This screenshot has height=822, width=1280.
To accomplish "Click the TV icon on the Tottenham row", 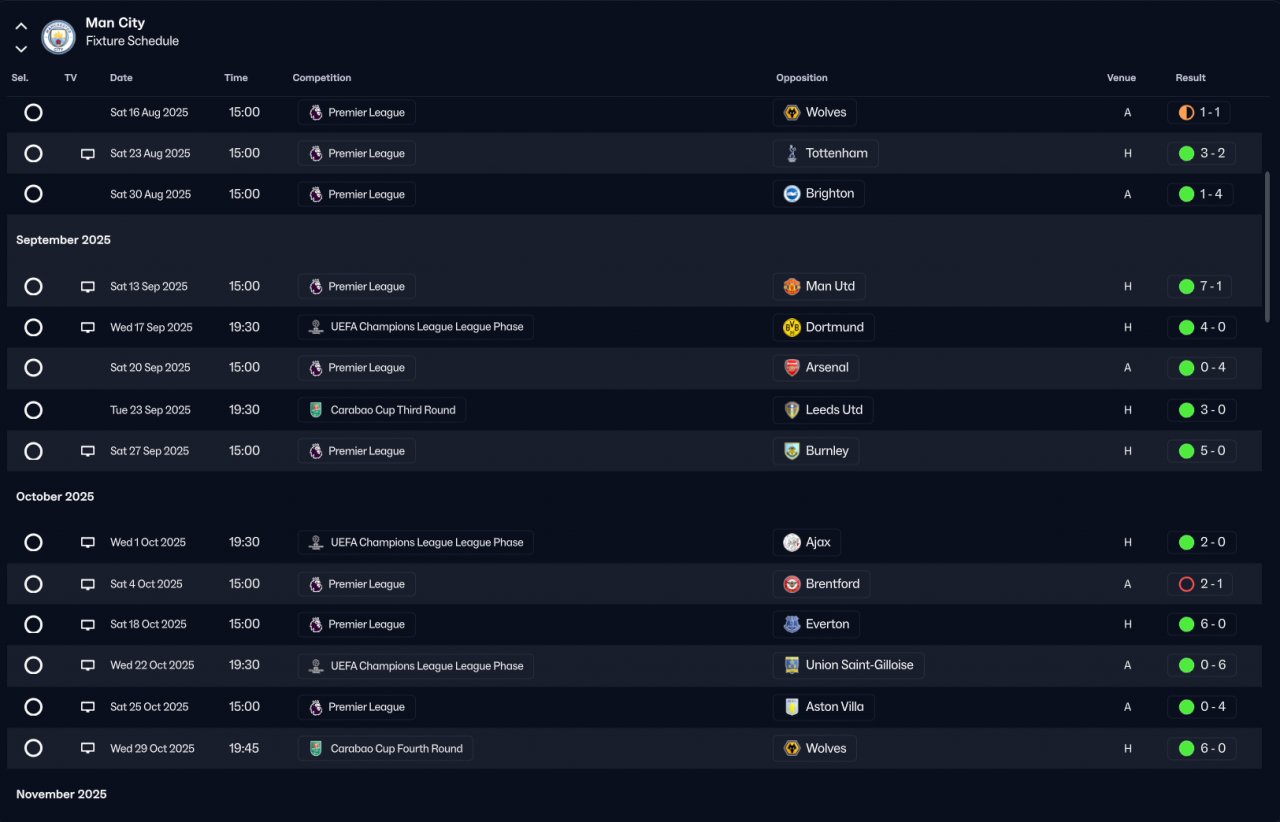I will point(88,154).
